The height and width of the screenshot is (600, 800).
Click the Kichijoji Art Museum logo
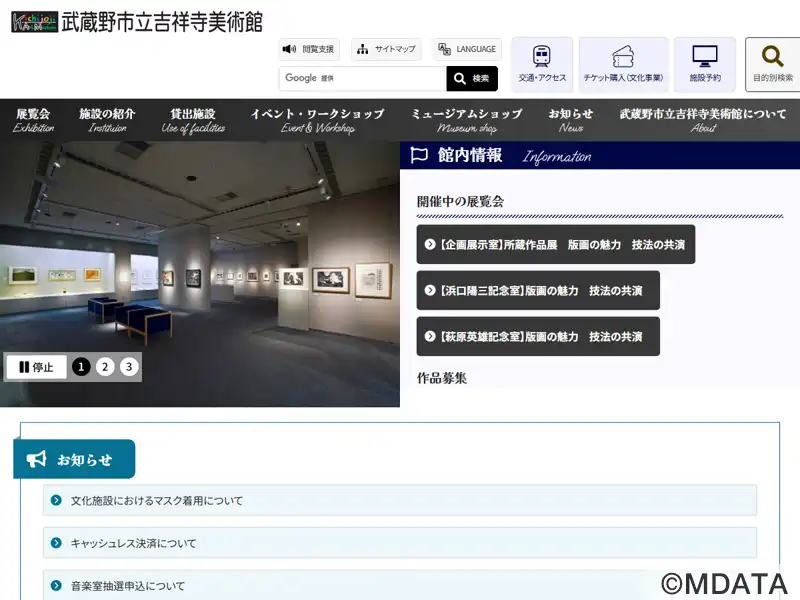35,22
